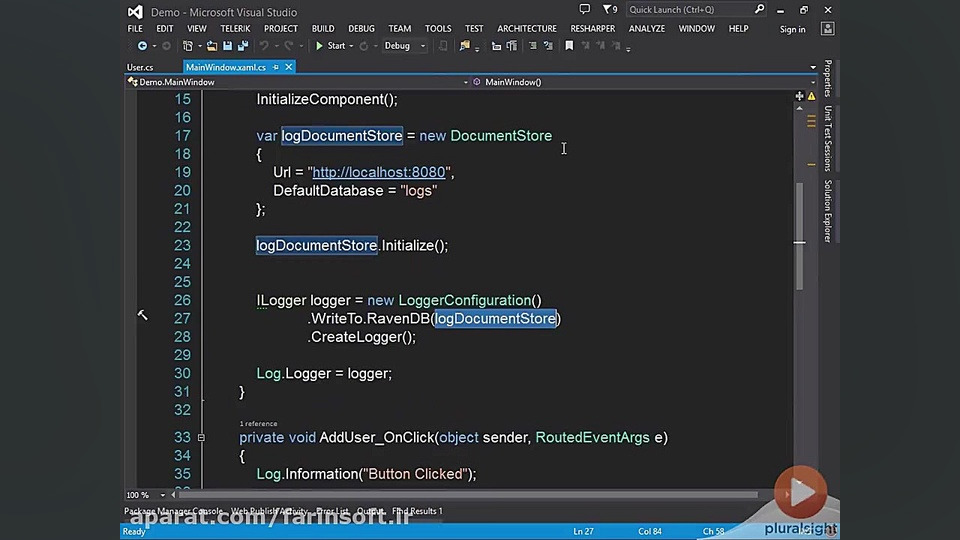
Task: Click the Clear Bookmarks icon
Action: pos(616,46)
